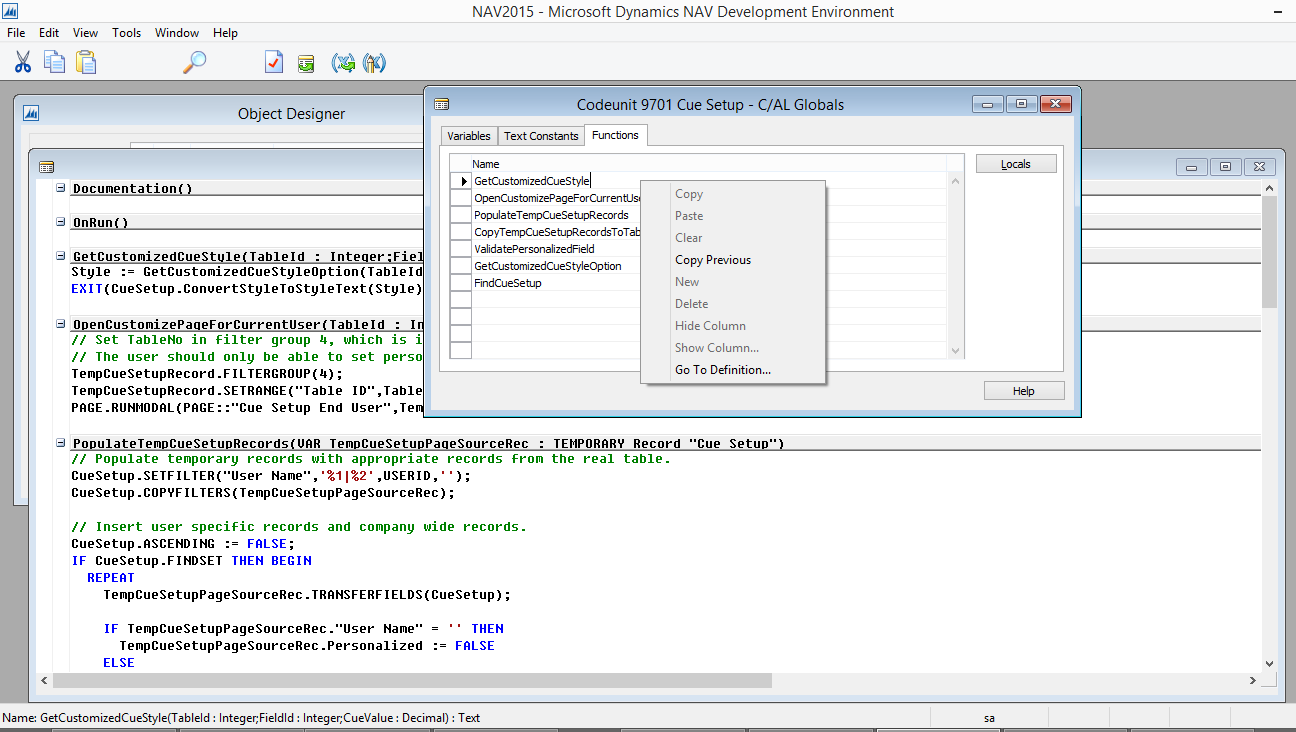Click the CueSetup.ASCENDING := FALSE; code line
This screenshot has width=1296, height=732.
183,544
